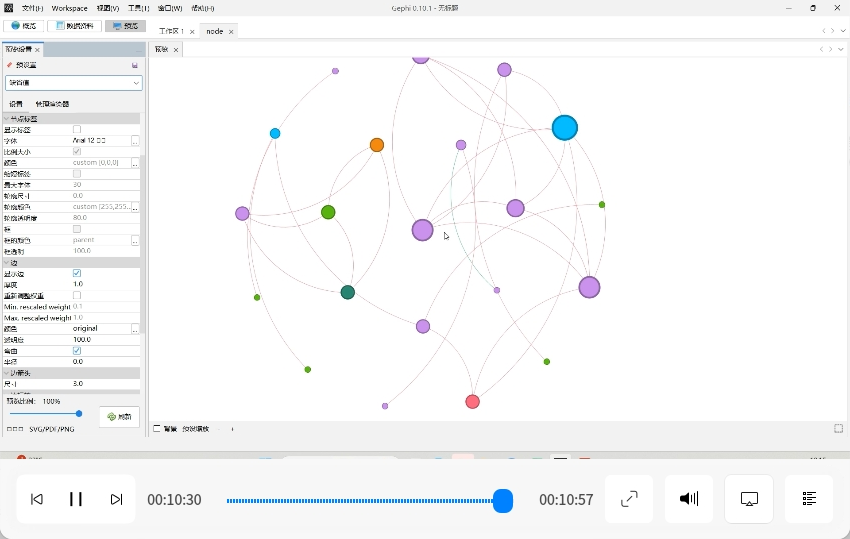Screen dimensions: 850x539
Task: Skip to the next video track
Action: point(116,499)
